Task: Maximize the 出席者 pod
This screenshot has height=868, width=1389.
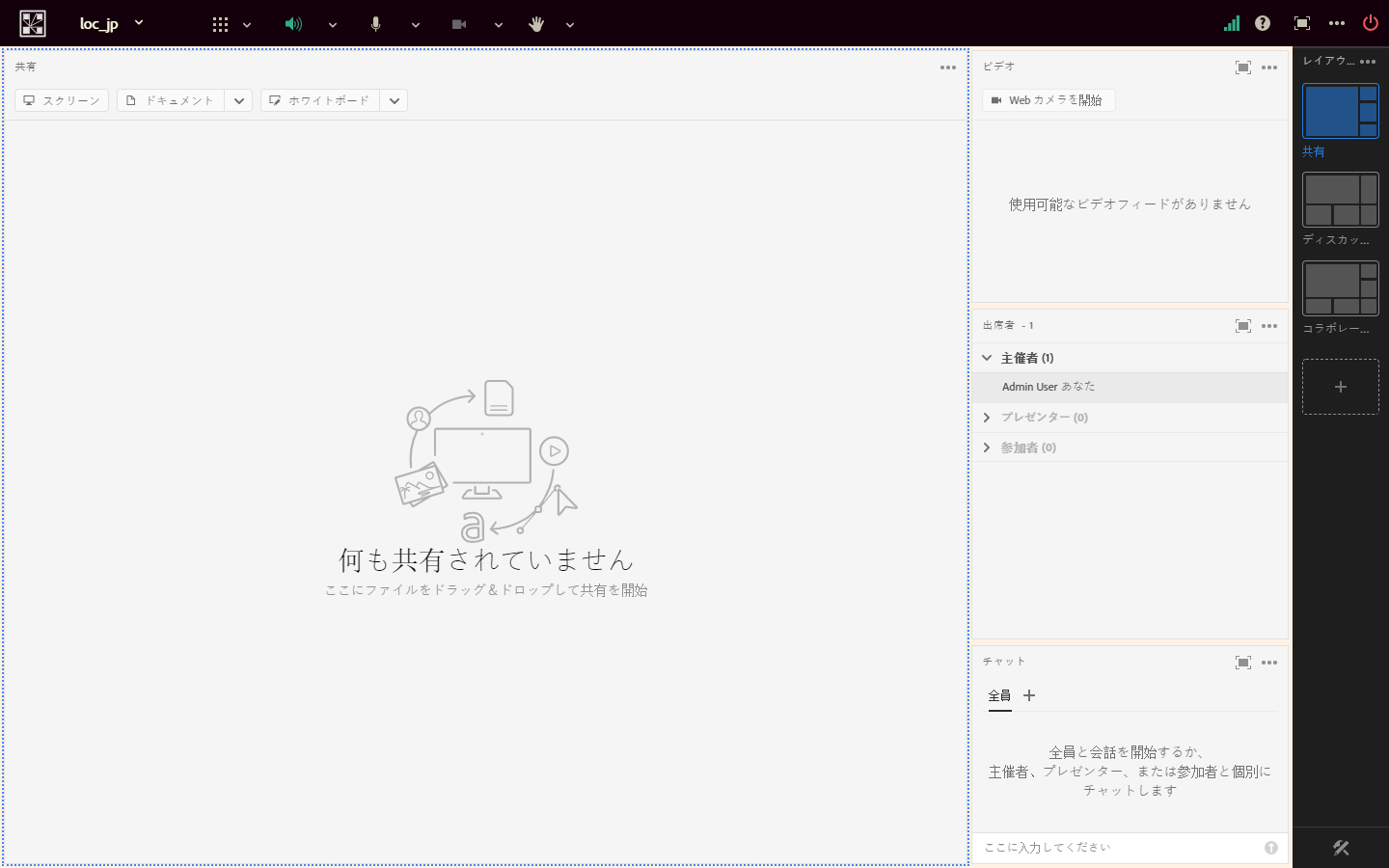Action: [x=1243, y=326]
